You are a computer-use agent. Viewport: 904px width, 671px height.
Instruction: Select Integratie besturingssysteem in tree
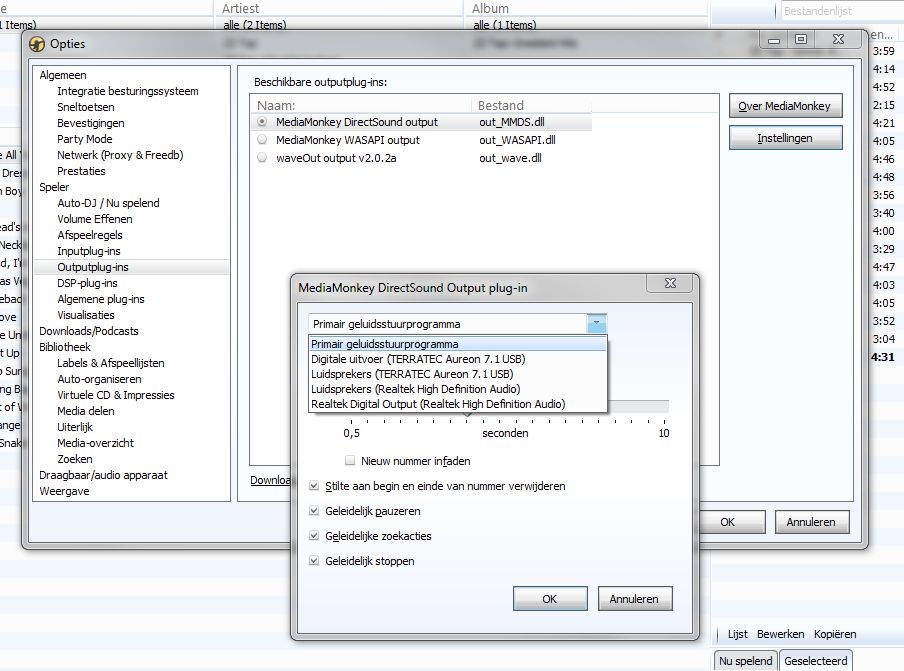pos(127,91)
